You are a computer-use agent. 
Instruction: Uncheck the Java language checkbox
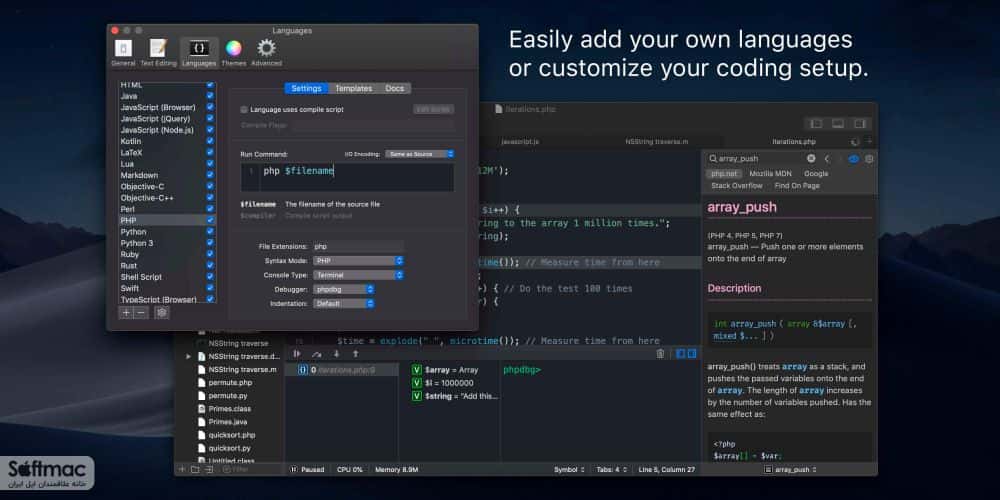tap(210, 96)
